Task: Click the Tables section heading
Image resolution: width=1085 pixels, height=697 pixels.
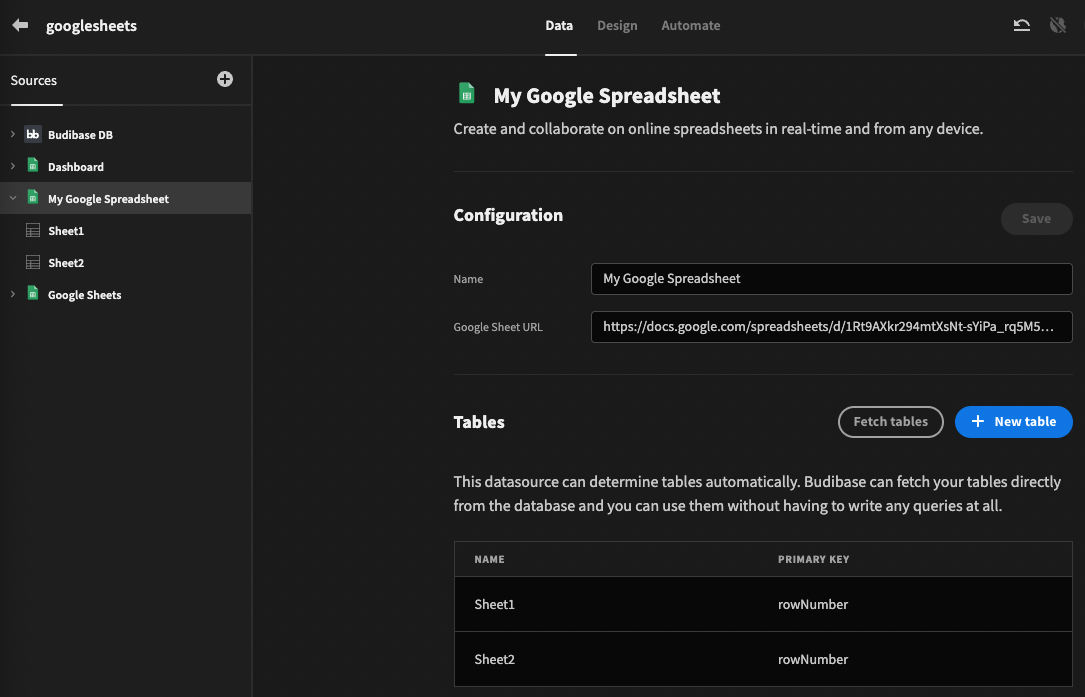Action: click(479, 422)
